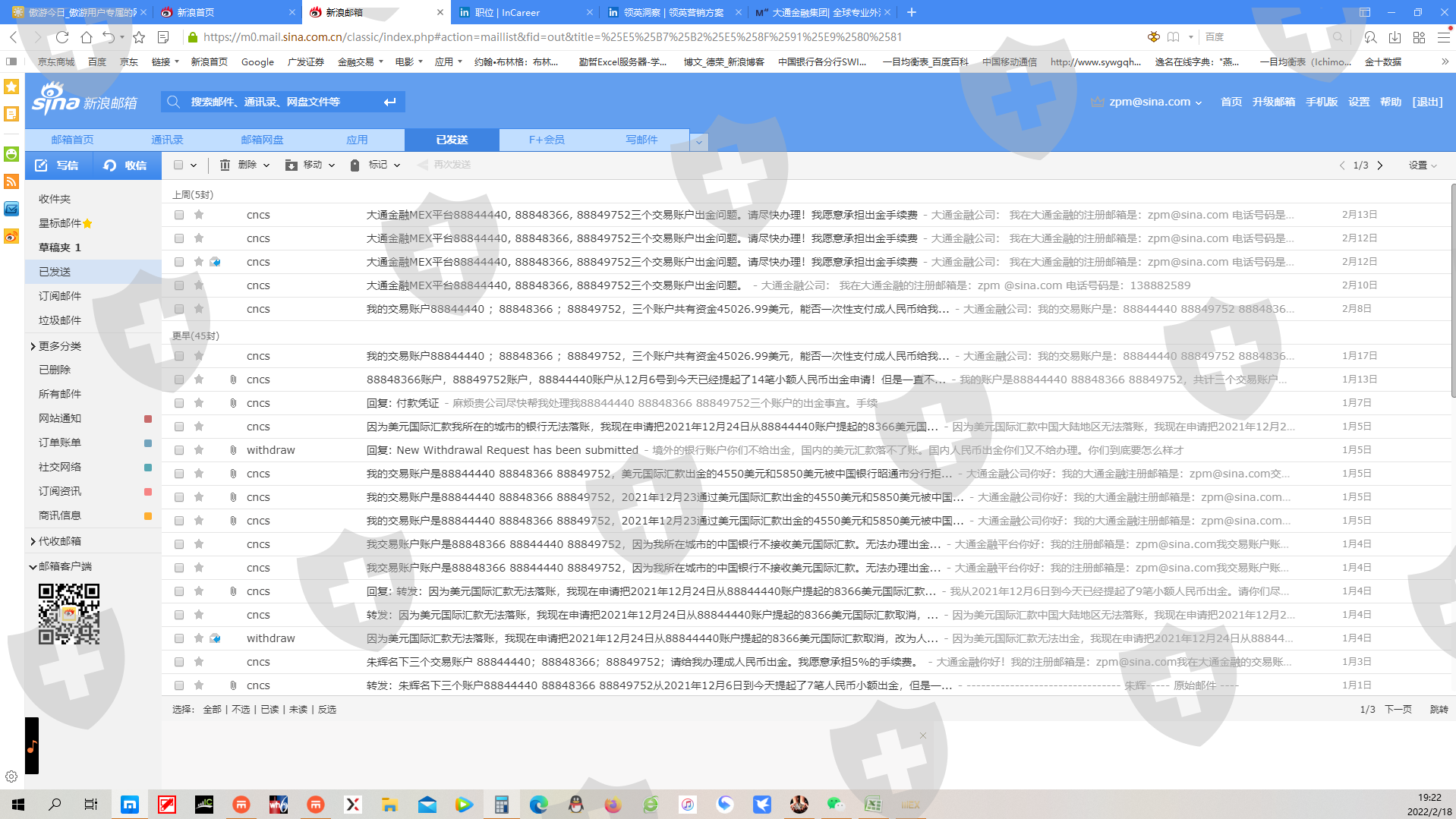
Task: Click the settings gear in the left sidebar
Action: pos(11,776)
